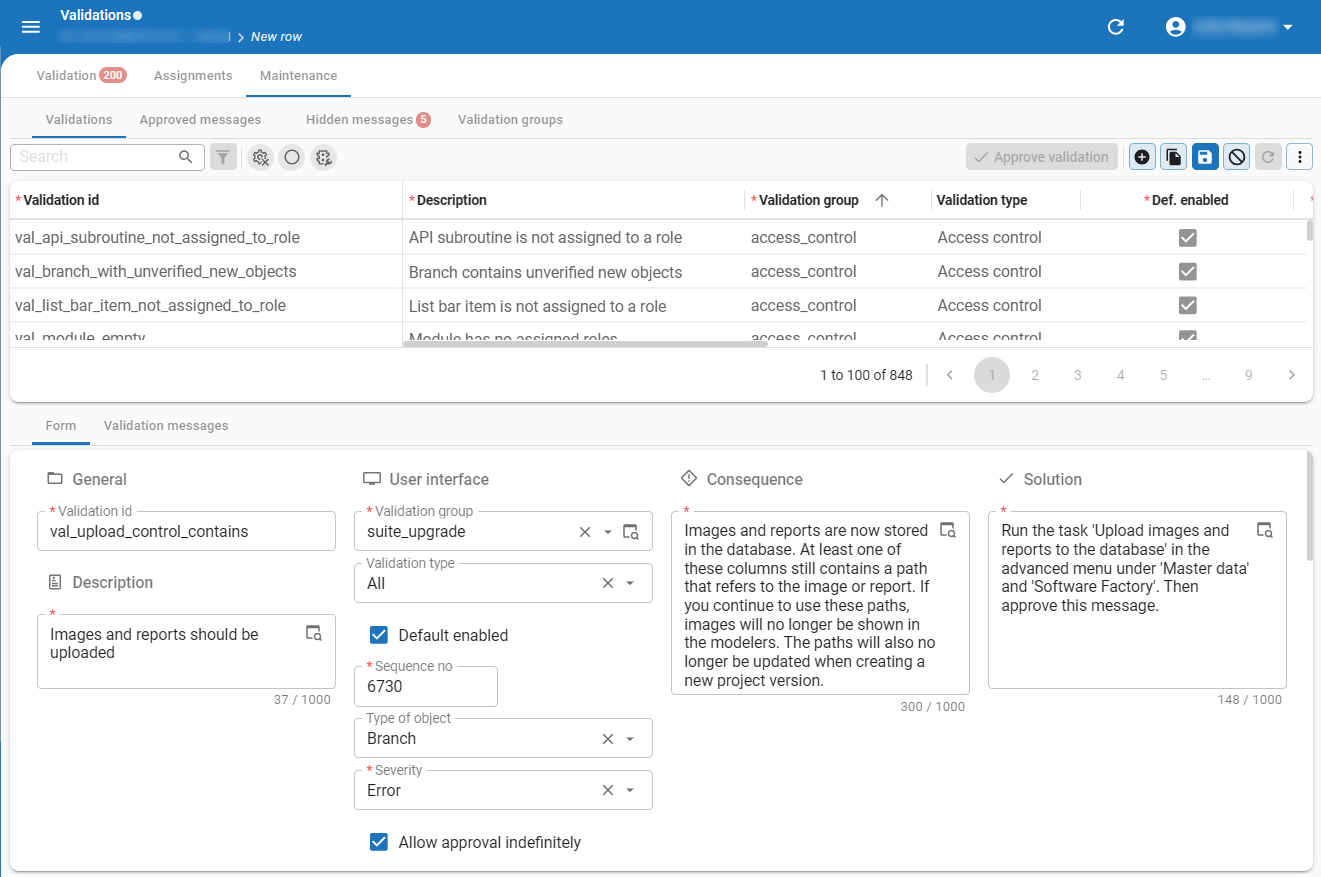The height and width of the screenshot is (877, 1321).
Task: Expand the Validation group dropdown arrow
Action: [608, 532]
